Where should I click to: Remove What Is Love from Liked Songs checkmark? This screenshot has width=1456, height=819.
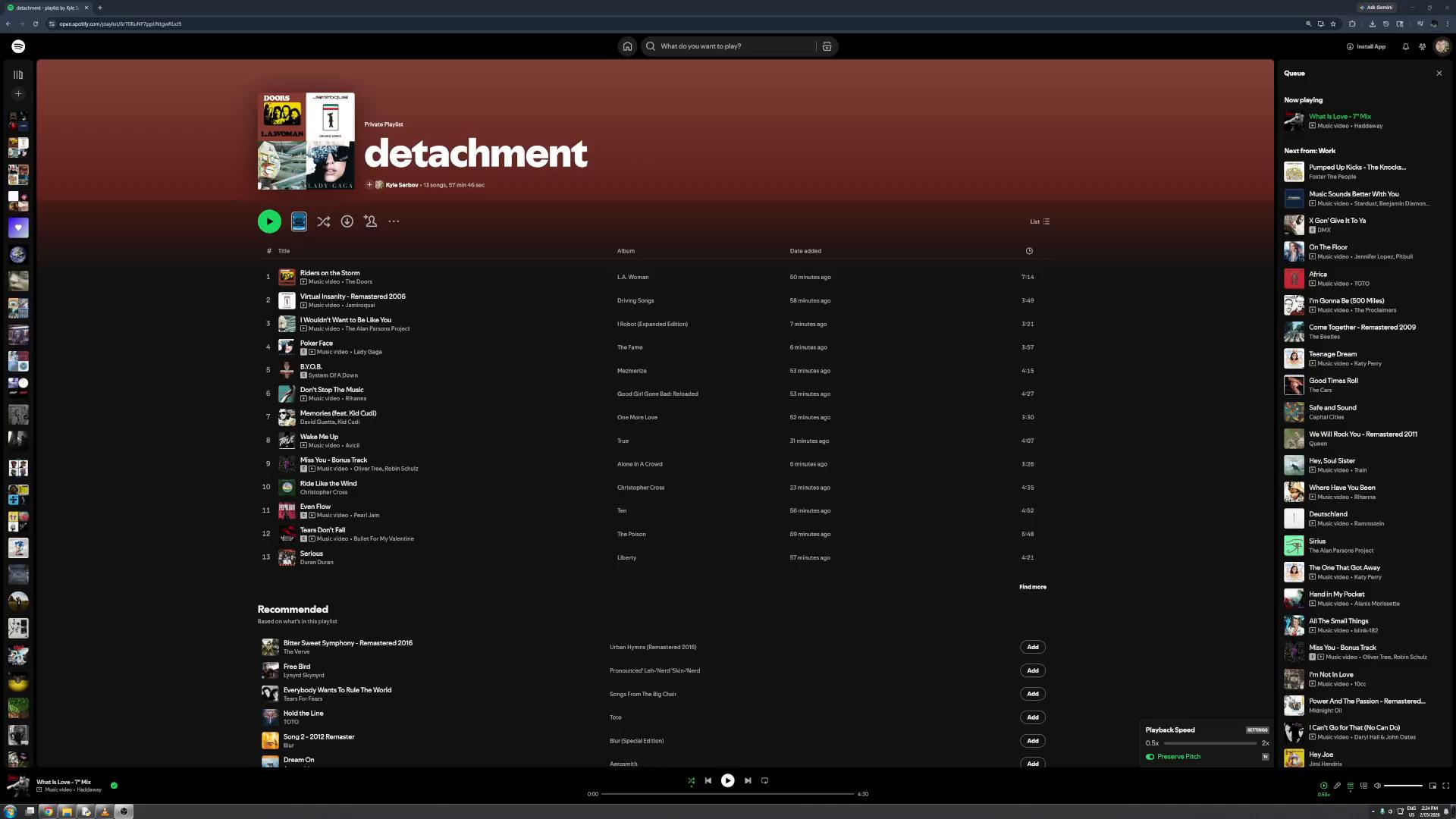click(x=114, y=786)
